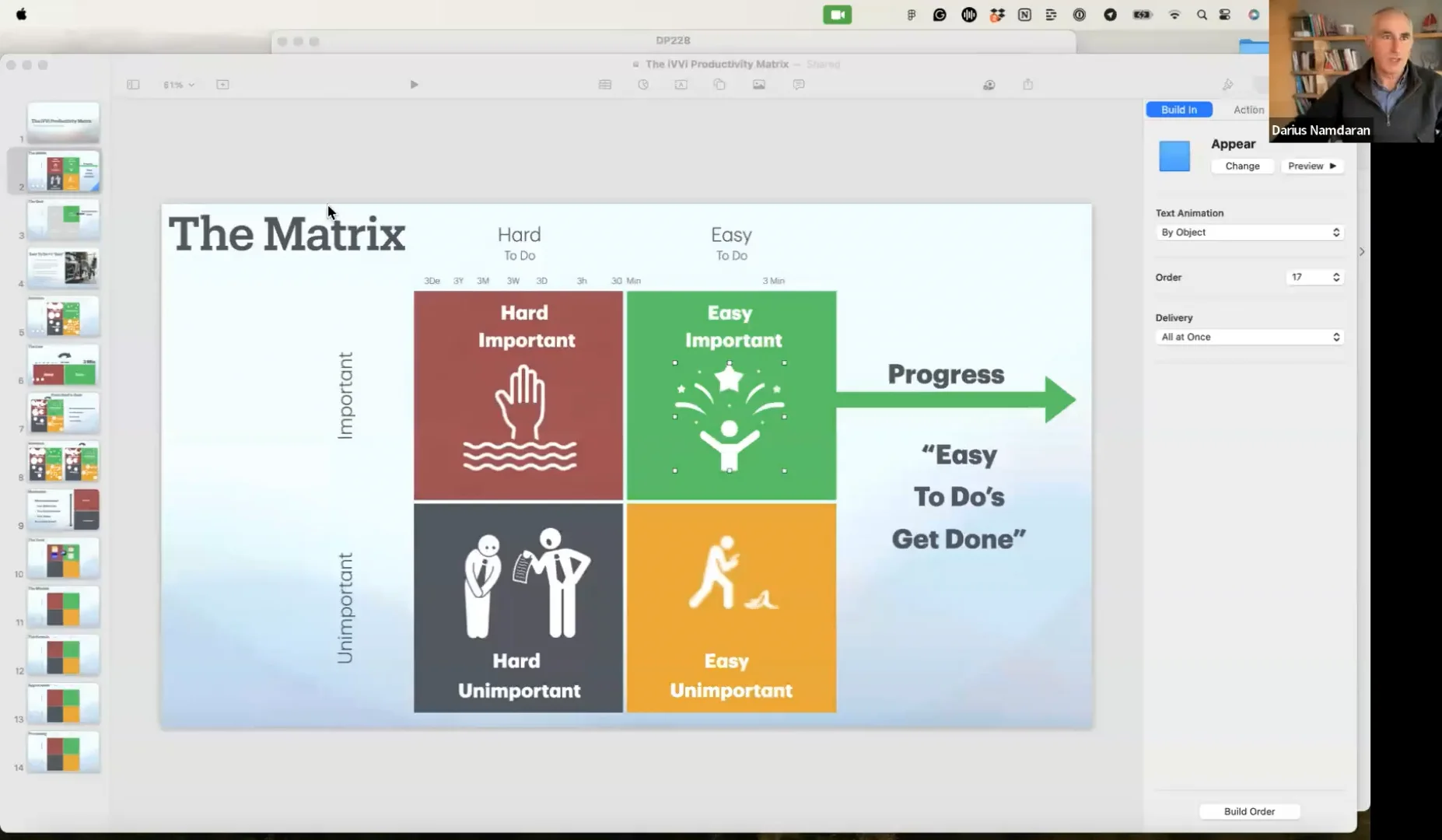The width and height of the screenshot is (1442, 840).
Task: Open the 61% zoom dropdown
Action: point(177,84)
